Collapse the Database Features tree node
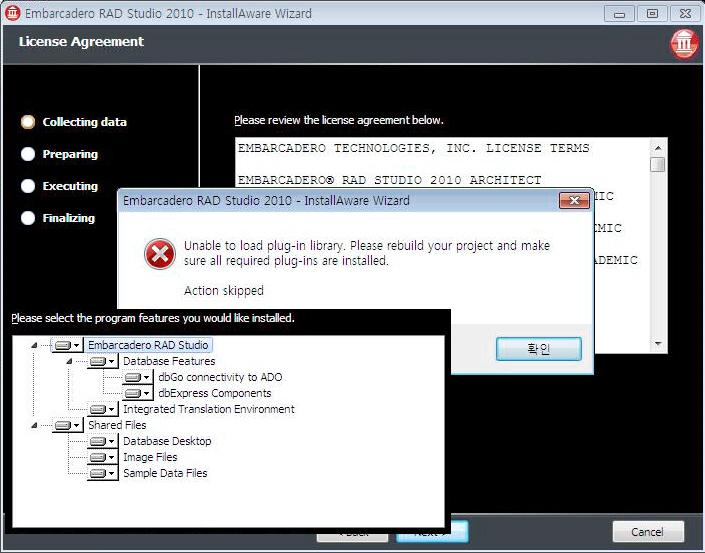Viewport: 705px width, 553px height. click(x=70, y=361)
